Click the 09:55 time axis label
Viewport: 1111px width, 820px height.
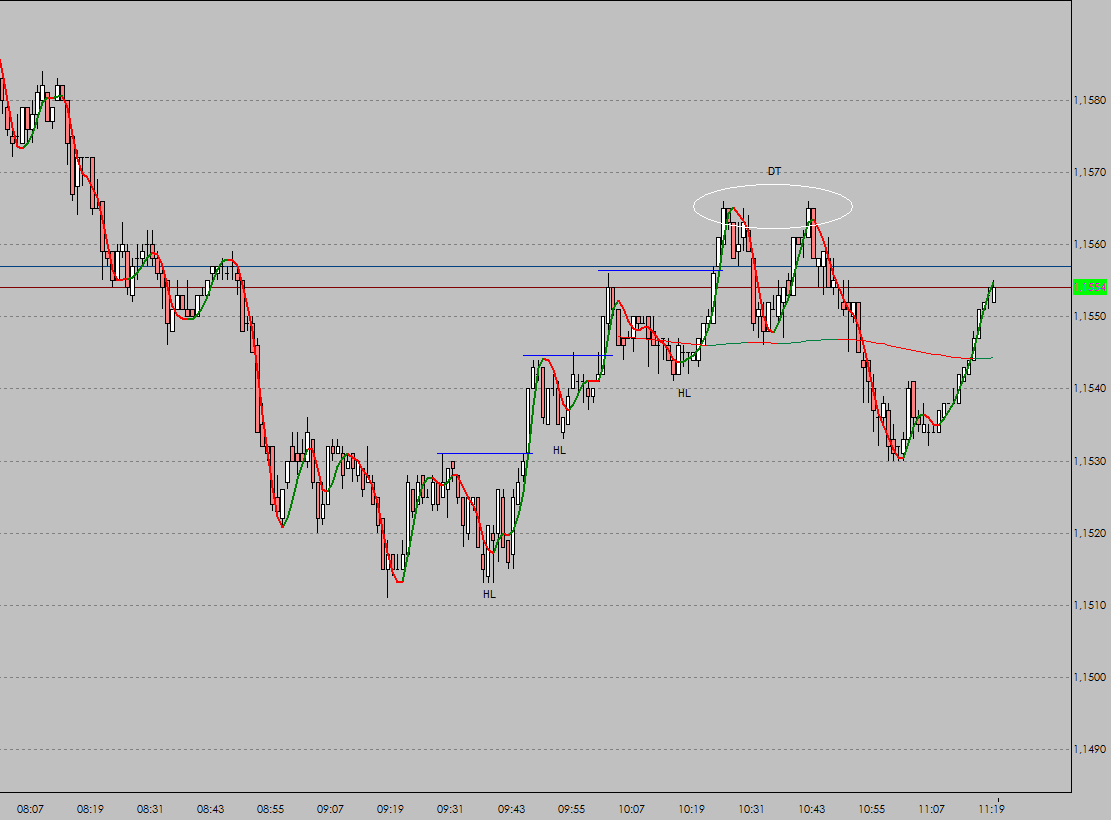[571, 809]
